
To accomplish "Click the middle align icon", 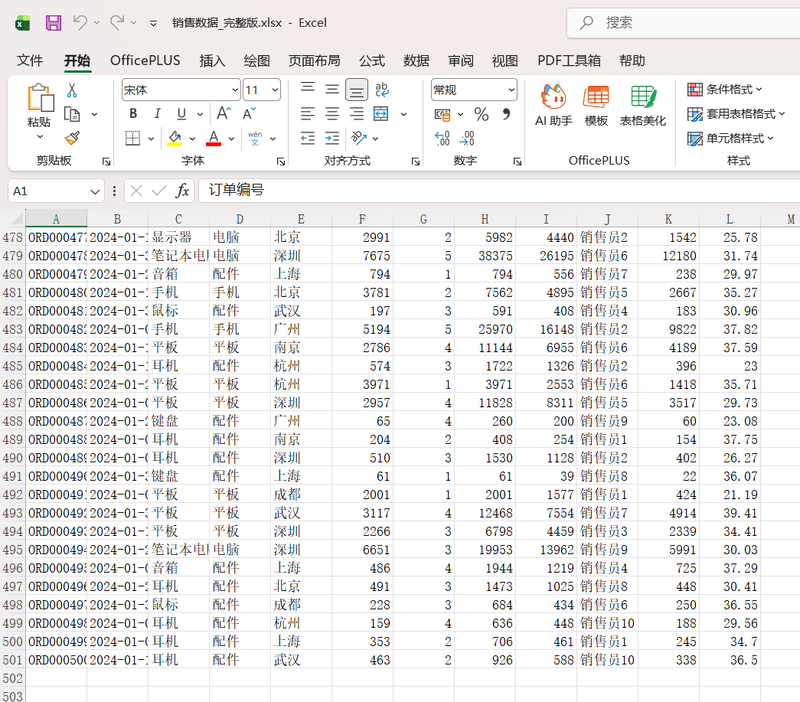I will 332,90.
